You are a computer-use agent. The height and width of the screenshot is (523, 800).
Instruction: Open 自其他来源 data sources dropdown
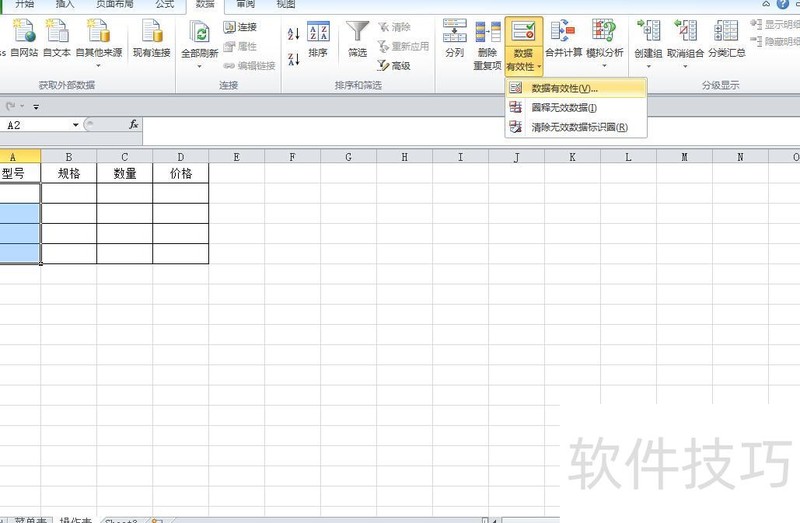tap(98, 43)
